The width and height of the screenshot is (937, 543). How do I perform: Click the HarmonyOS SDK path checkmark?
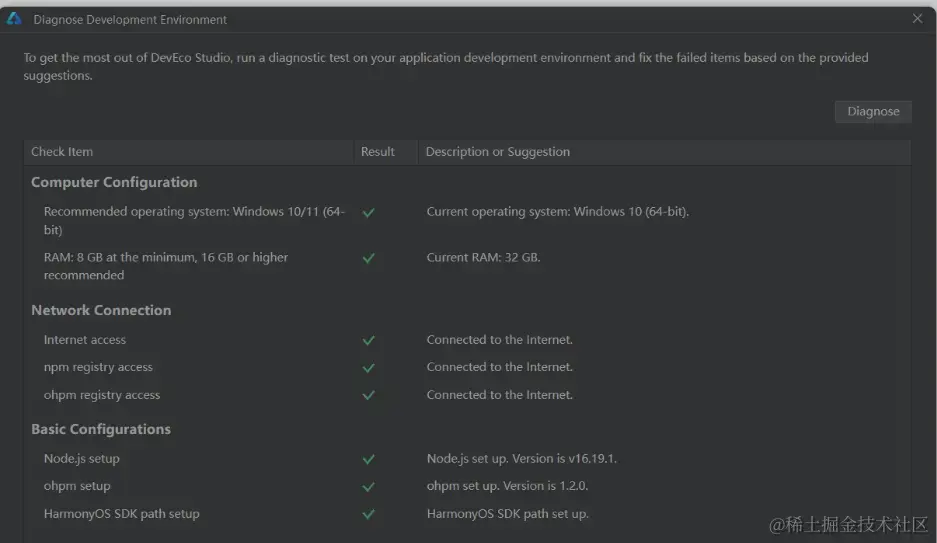[369, 515]
